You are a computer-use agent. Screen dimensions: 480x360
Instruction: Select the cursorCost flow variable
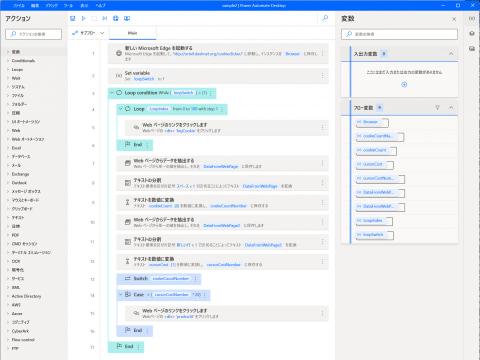[x=375, y=164]
